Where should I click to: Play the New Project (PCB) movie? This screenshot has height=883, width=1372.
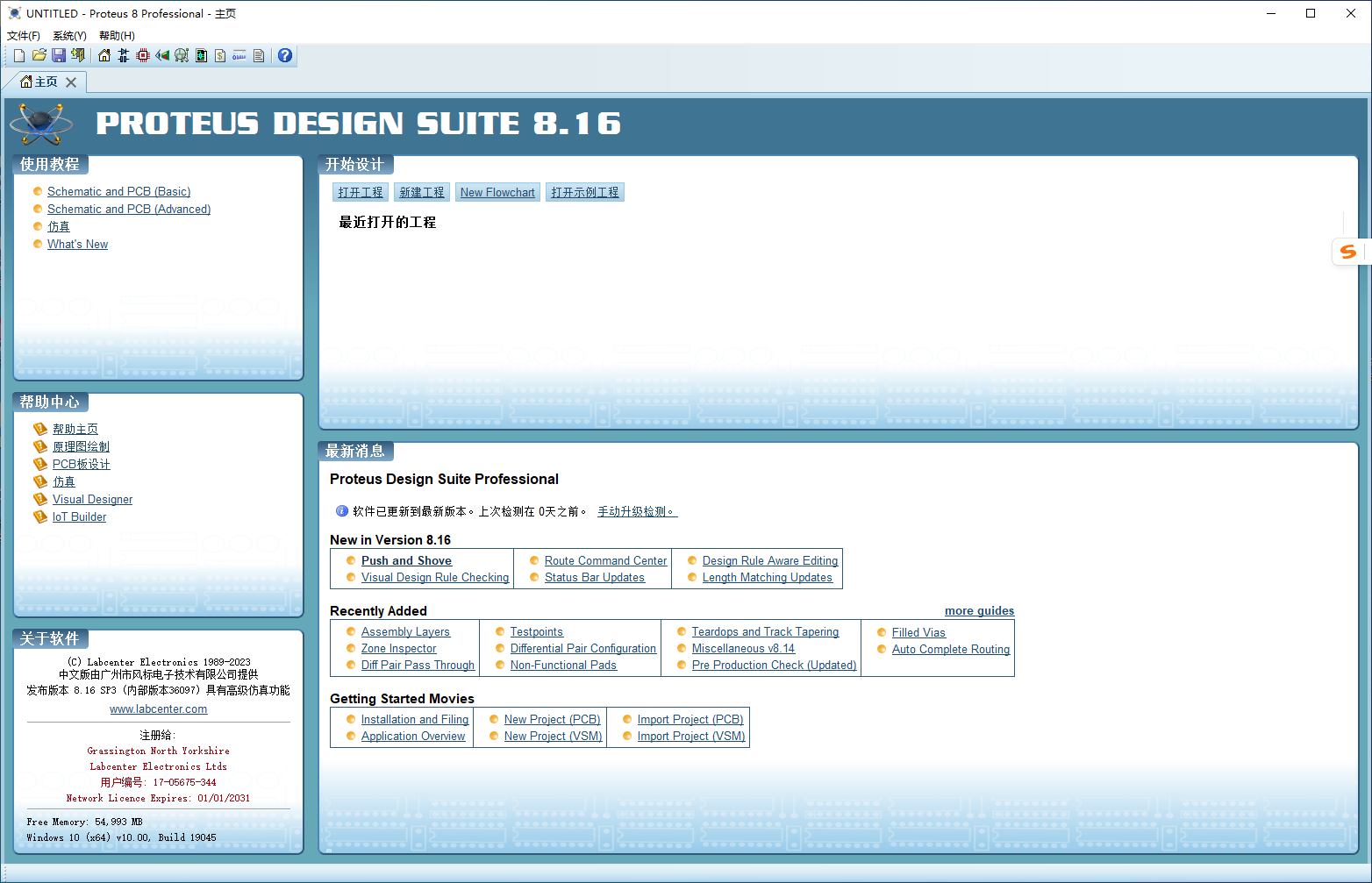point(553,720)
